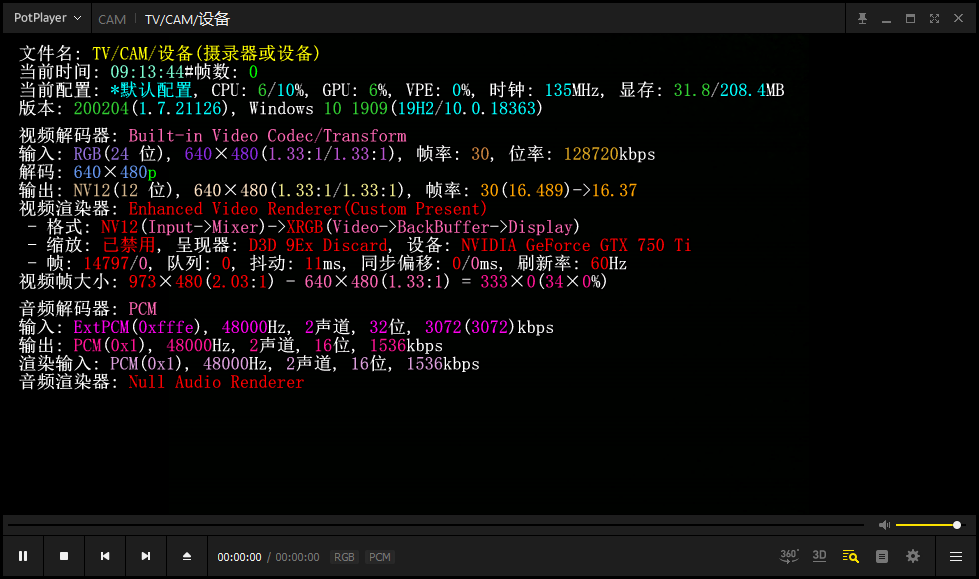The height and width of the screenshot is (579, 979).
Task: Open the subtitle/chapter panel icon
Action: tap(881, 556)
